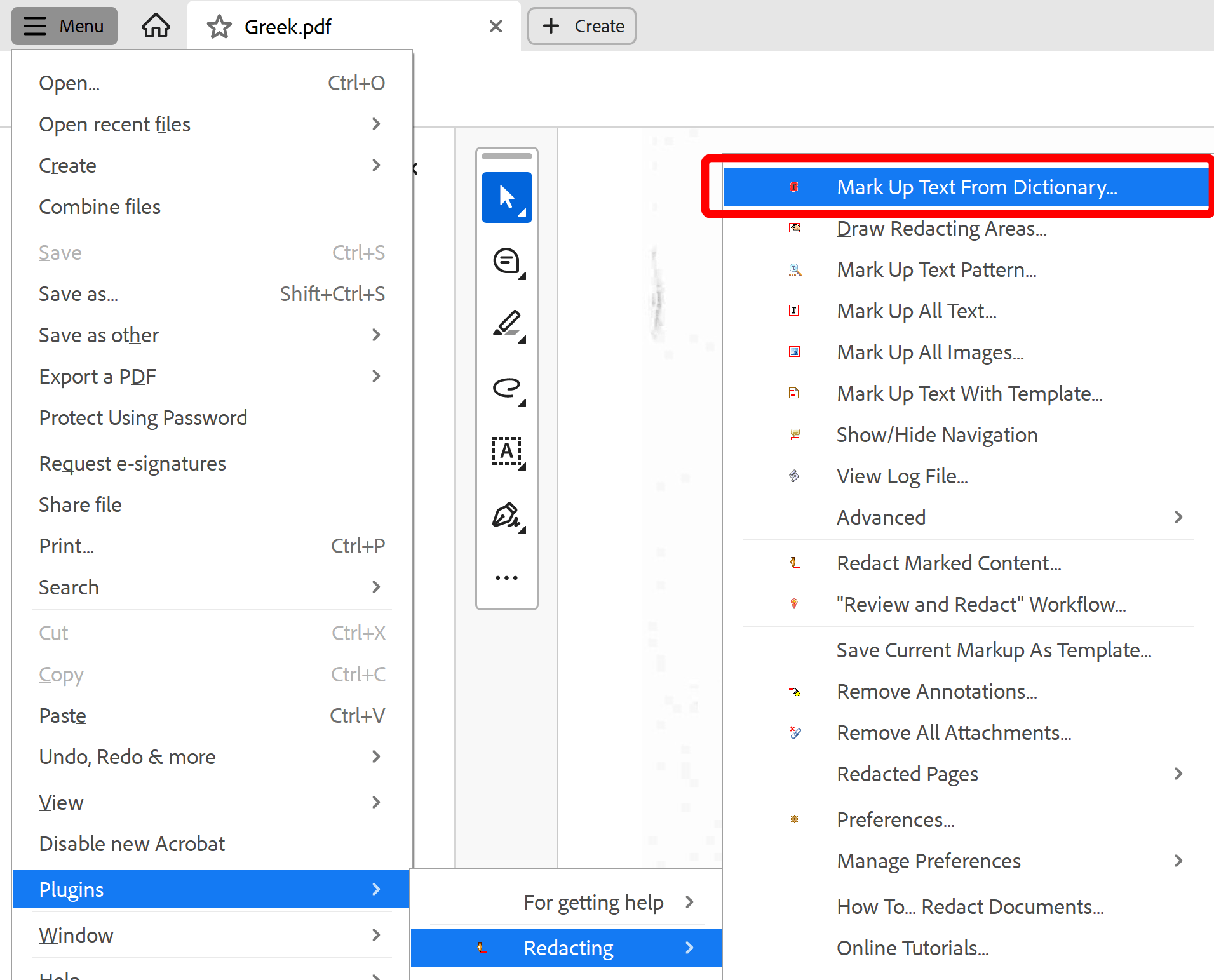Expand Open recent files submenu arrow
1214x980 pixels.
point(376,124)
